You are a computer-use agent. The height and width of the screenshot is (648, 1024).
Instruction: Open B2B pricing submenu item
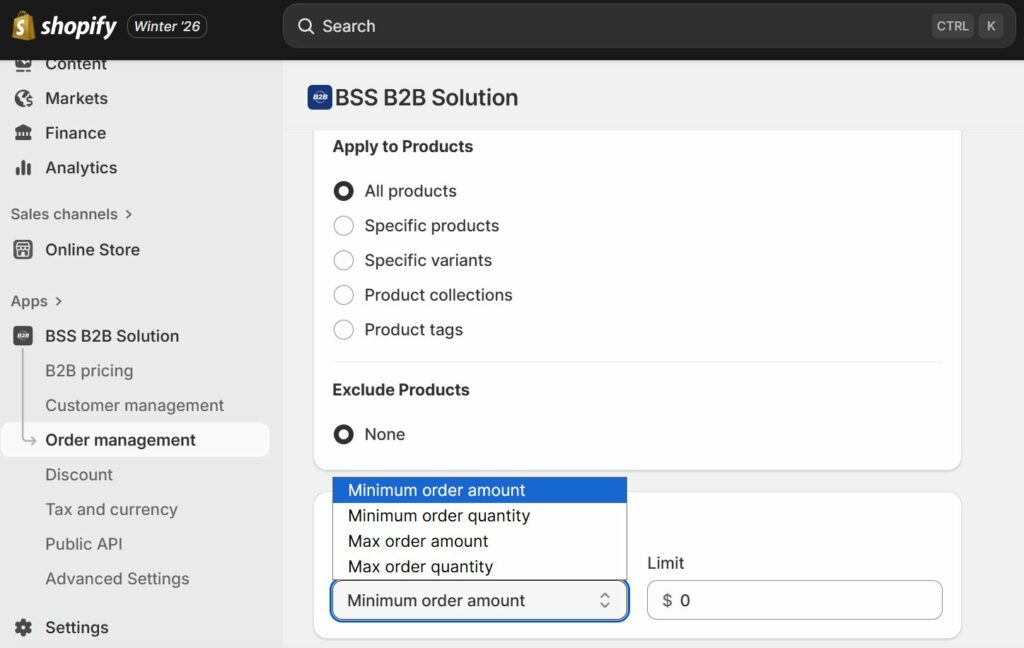coord(89,370)
